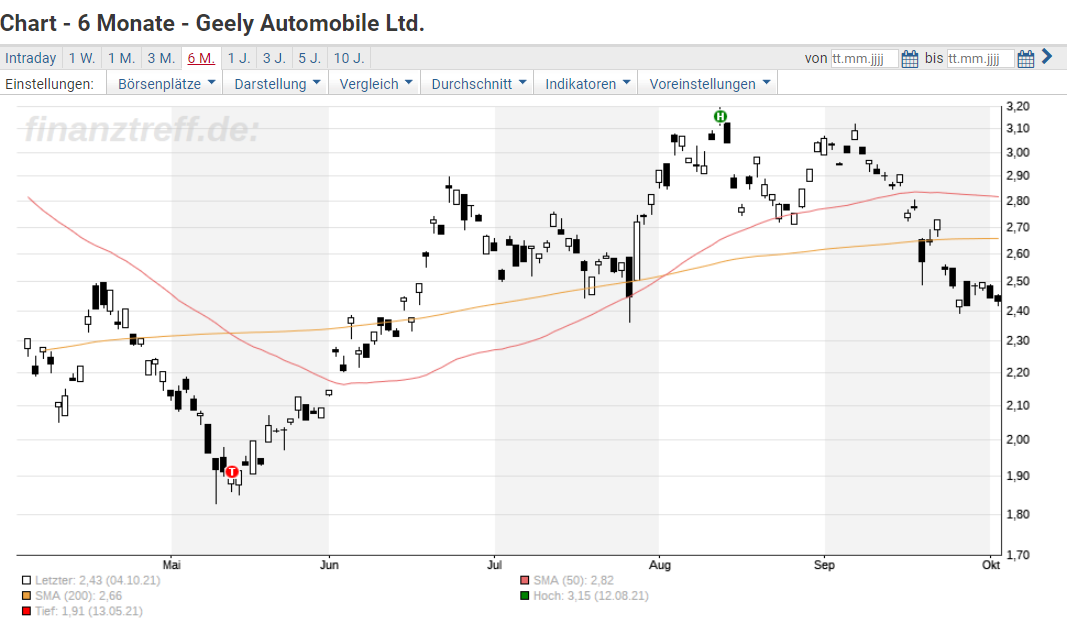Click the 'Jul' x-axis month label
The height and width of the screenshot is (636, 1071).
click(495, 565)
